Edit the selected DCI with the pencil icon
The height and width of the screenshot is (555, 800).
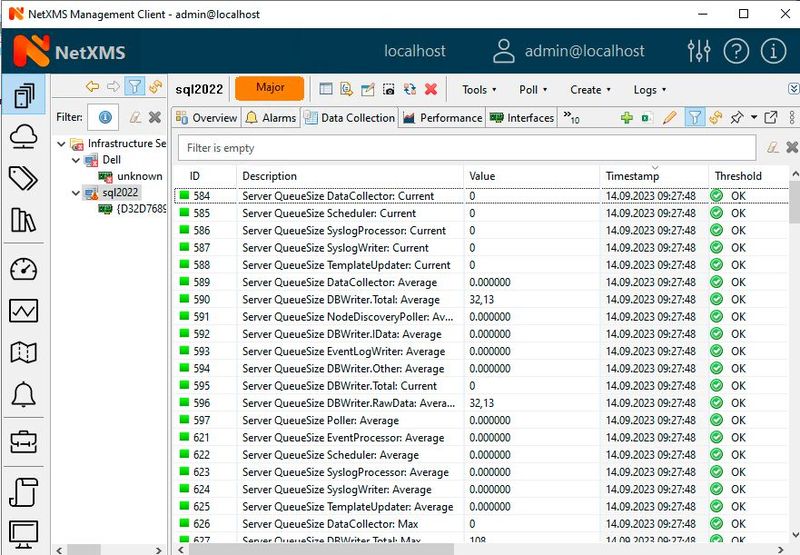coord(669,118)
